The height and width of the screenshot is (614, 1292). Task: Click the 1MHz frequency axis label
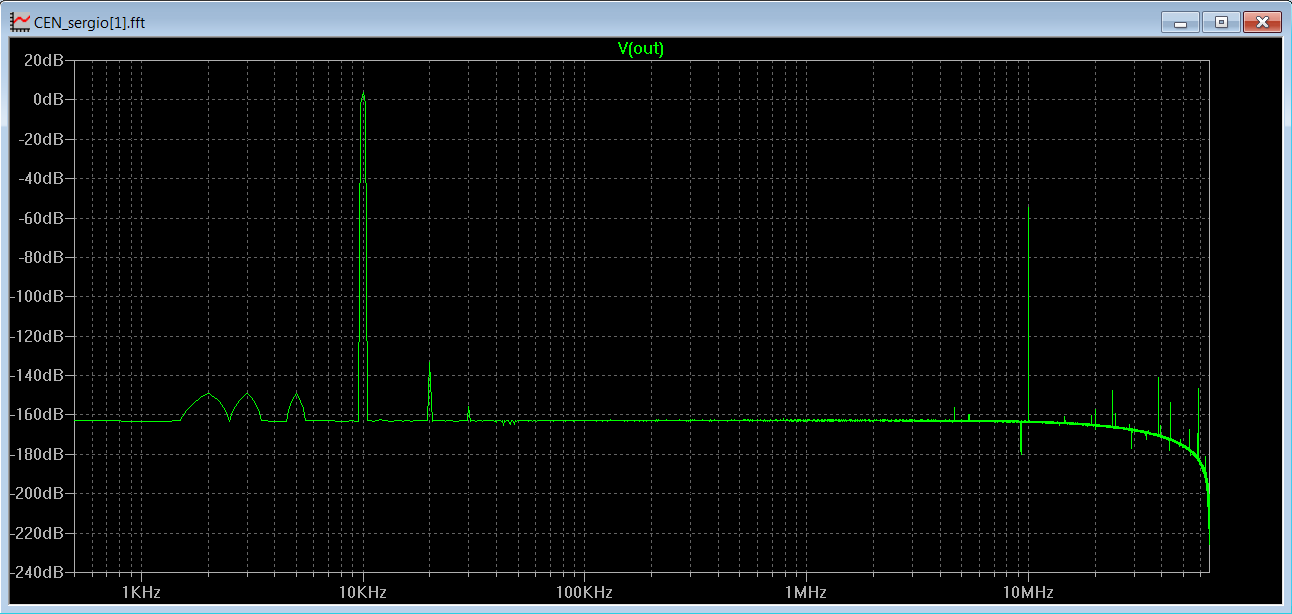click(806, 592)
